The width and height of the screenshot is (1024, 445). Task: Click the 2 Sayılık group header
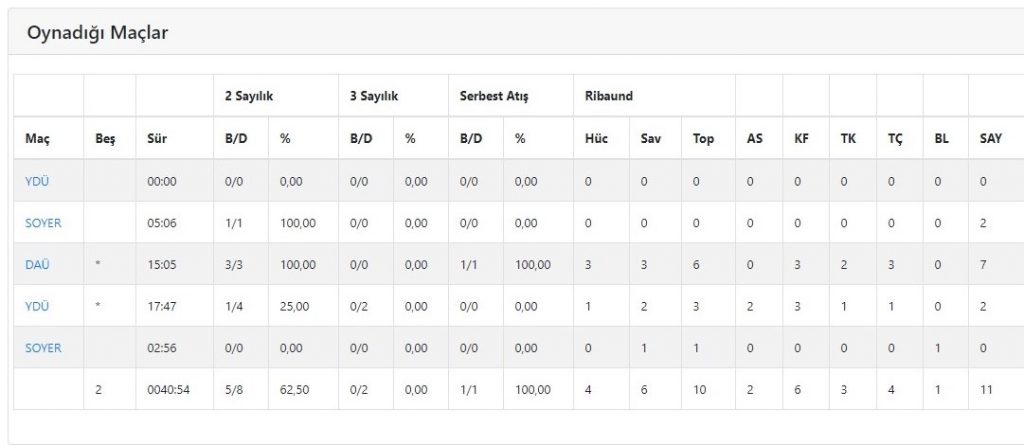[x=249, y=96]
